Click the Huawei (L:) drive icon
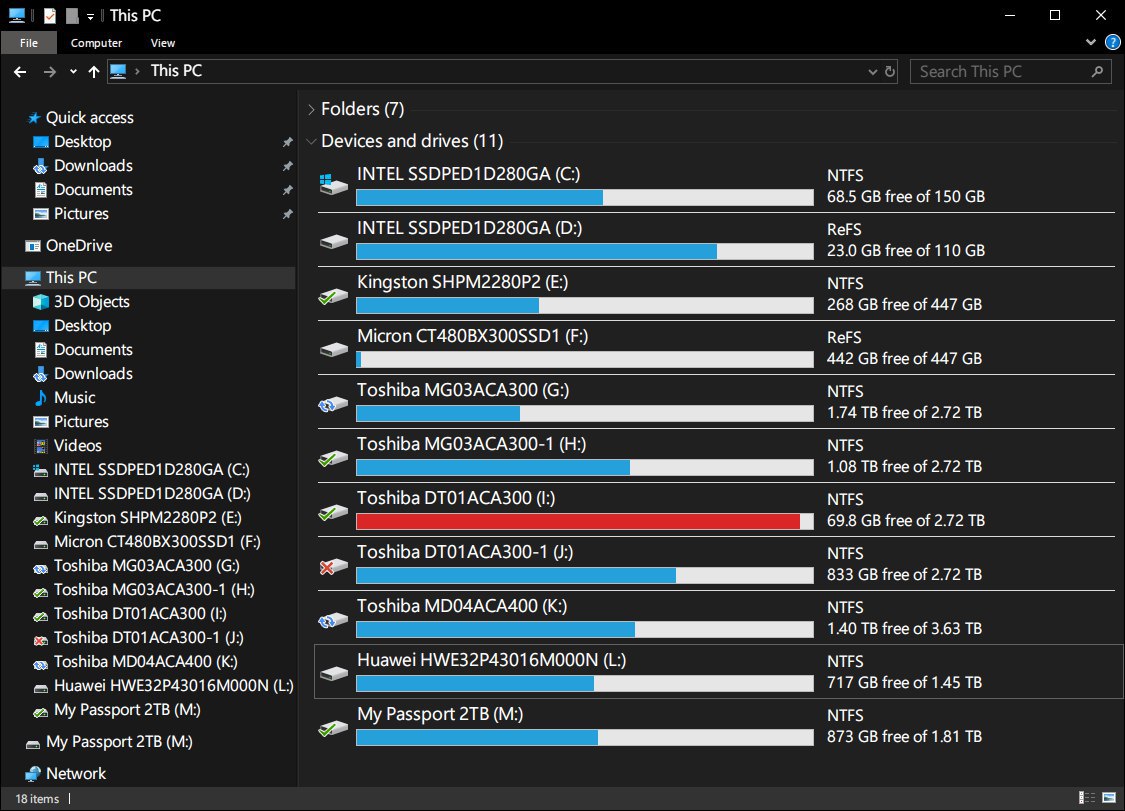1125x811 pixels. pos(334,672)
